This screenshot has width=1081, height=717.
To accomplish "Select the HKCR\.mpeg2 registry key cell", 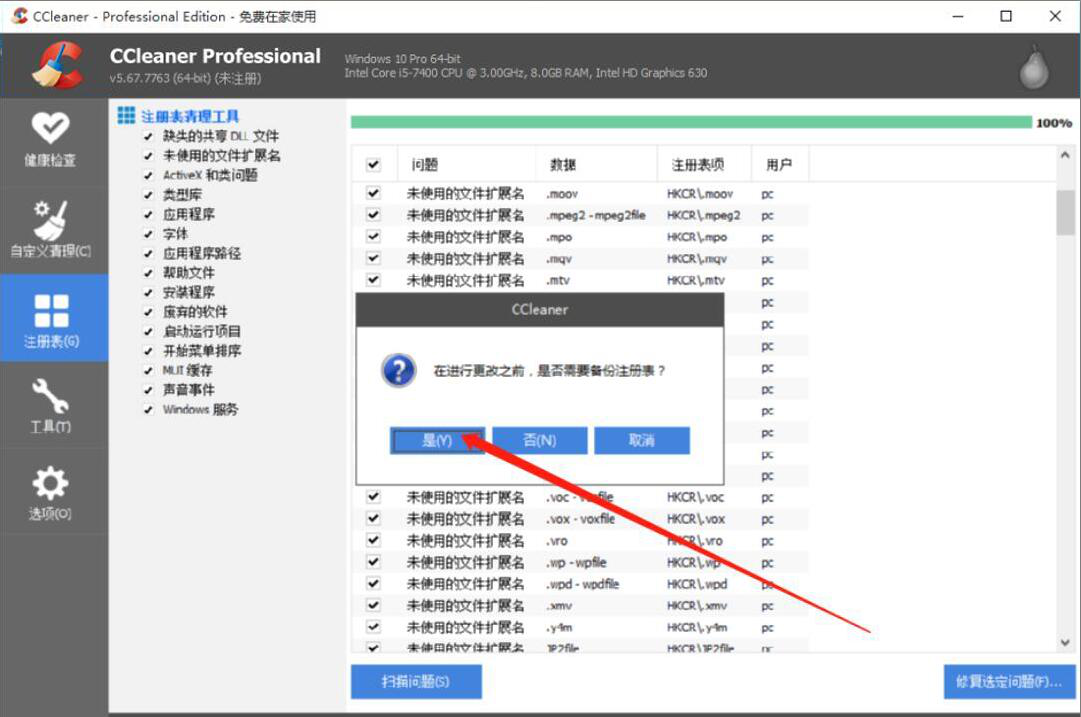I will pos(703,215).
